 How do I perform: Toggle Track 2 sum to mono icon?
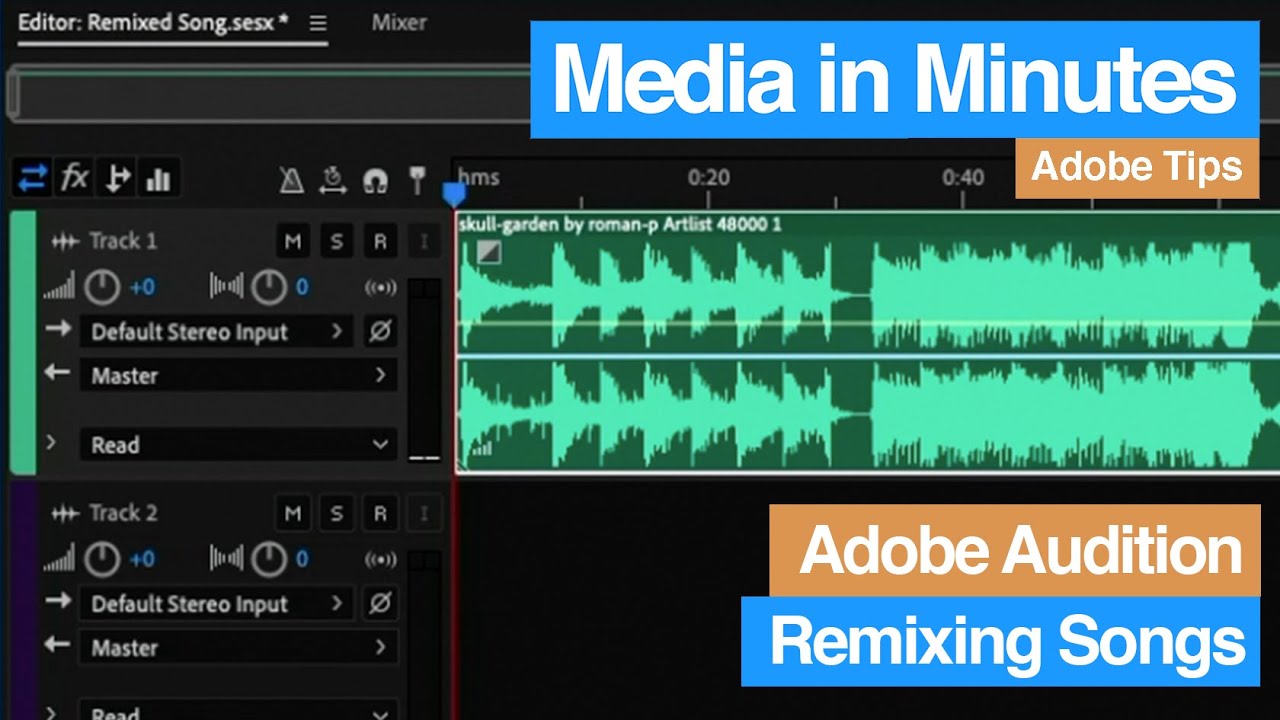(x=380, y=560)
